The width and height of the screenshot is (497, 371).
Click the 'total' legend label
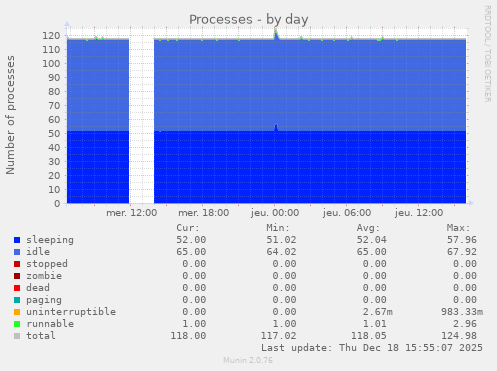click(41, 336)
